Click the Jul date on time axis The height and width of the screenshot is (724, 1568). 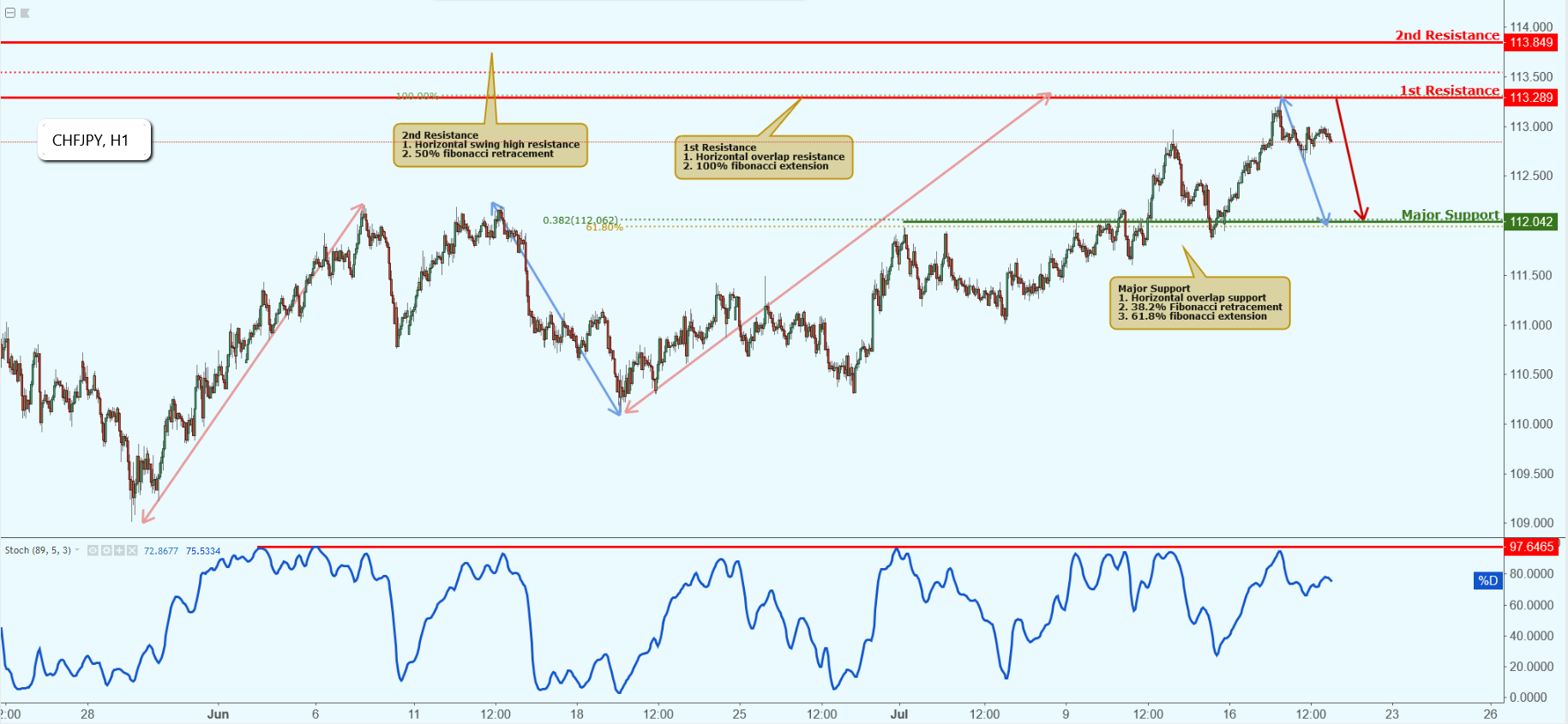pyautogui.click(x=898, y=714)
